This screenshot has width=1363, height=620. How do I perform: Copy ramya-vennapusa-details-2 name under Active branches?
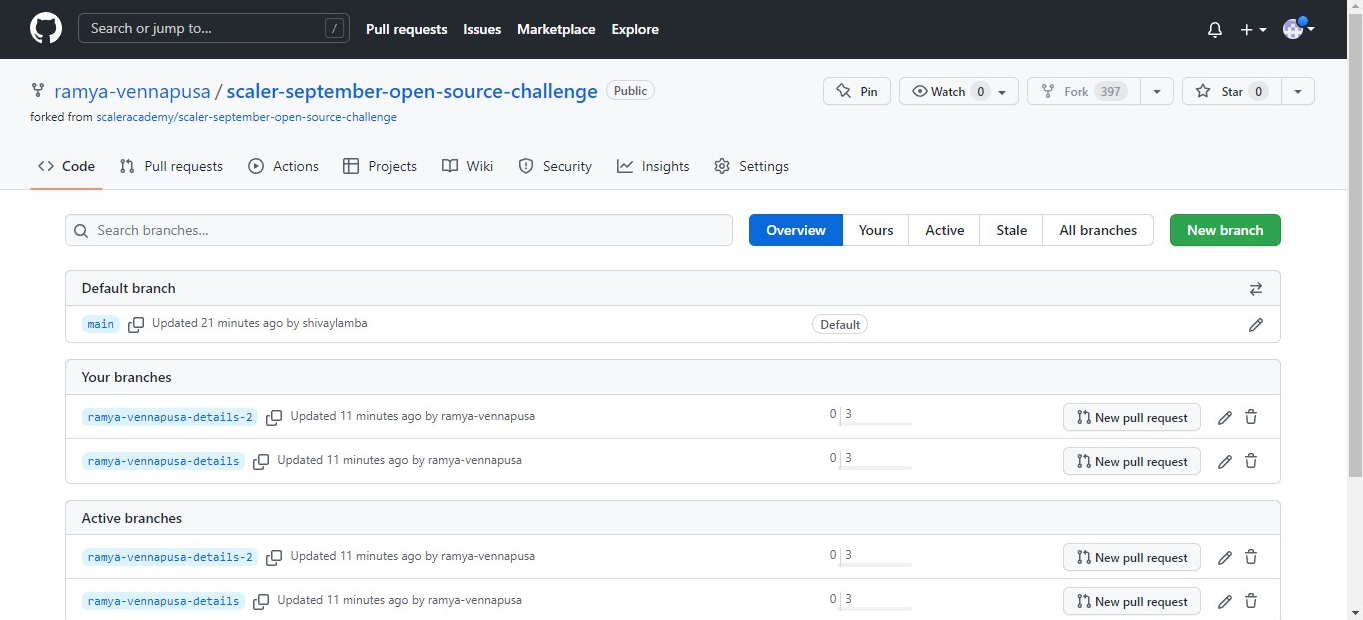[x=274, y=557]
